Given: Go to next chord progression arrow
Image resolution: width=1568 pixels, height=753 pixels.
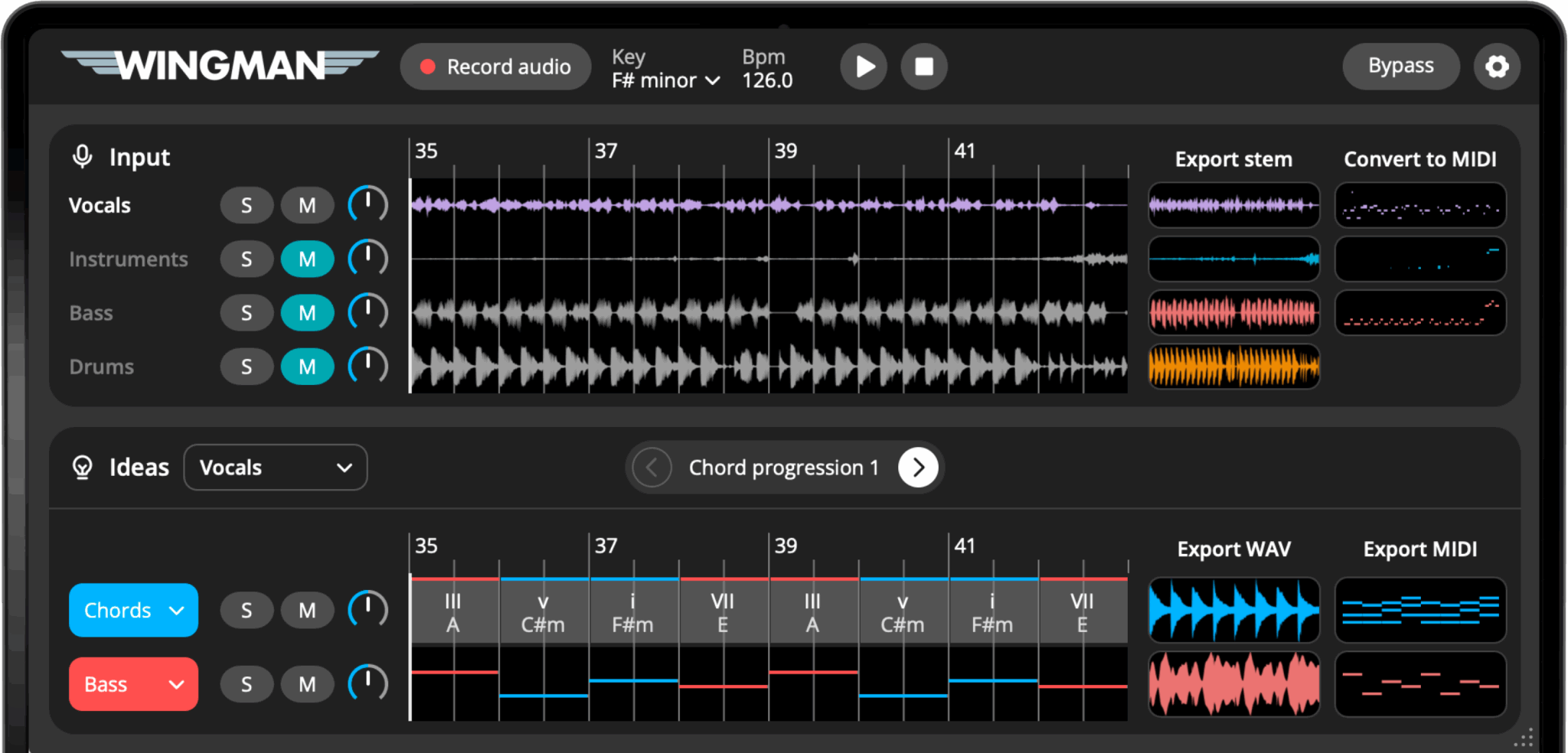Looking at the screenshot, I should tap(918, 468).
